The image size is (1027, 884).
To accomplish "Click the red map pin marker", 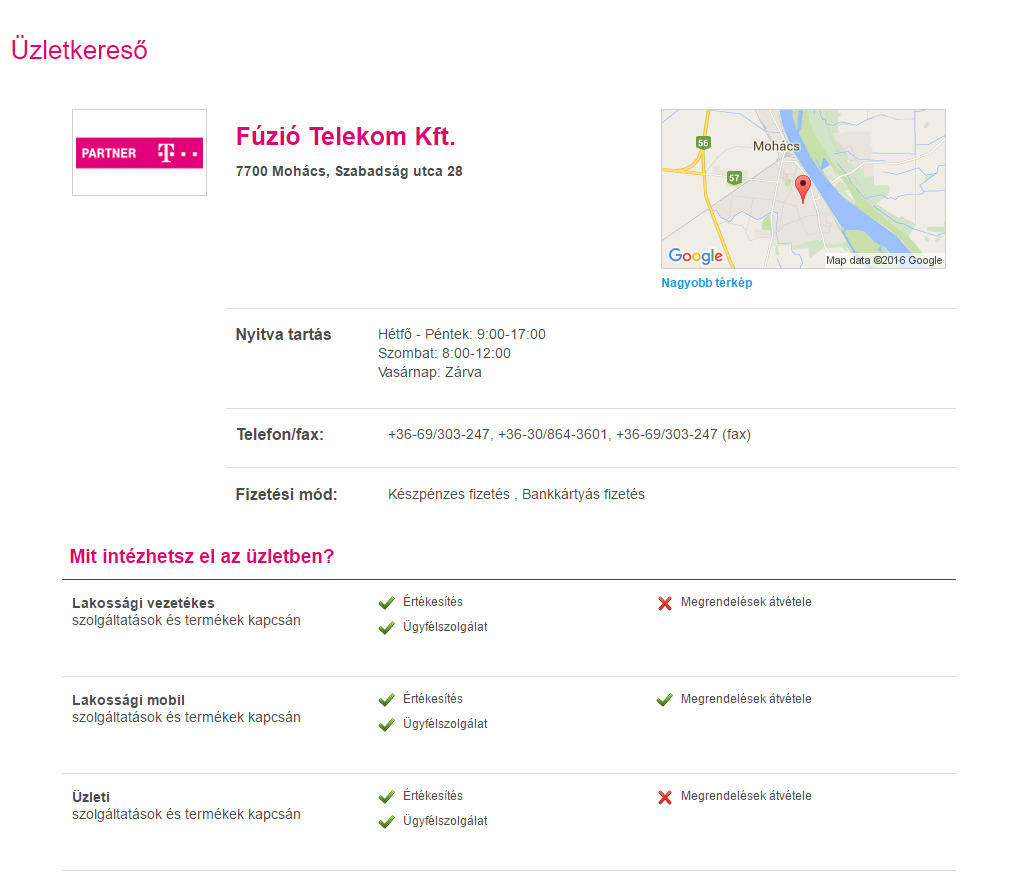I will (802, 189).
